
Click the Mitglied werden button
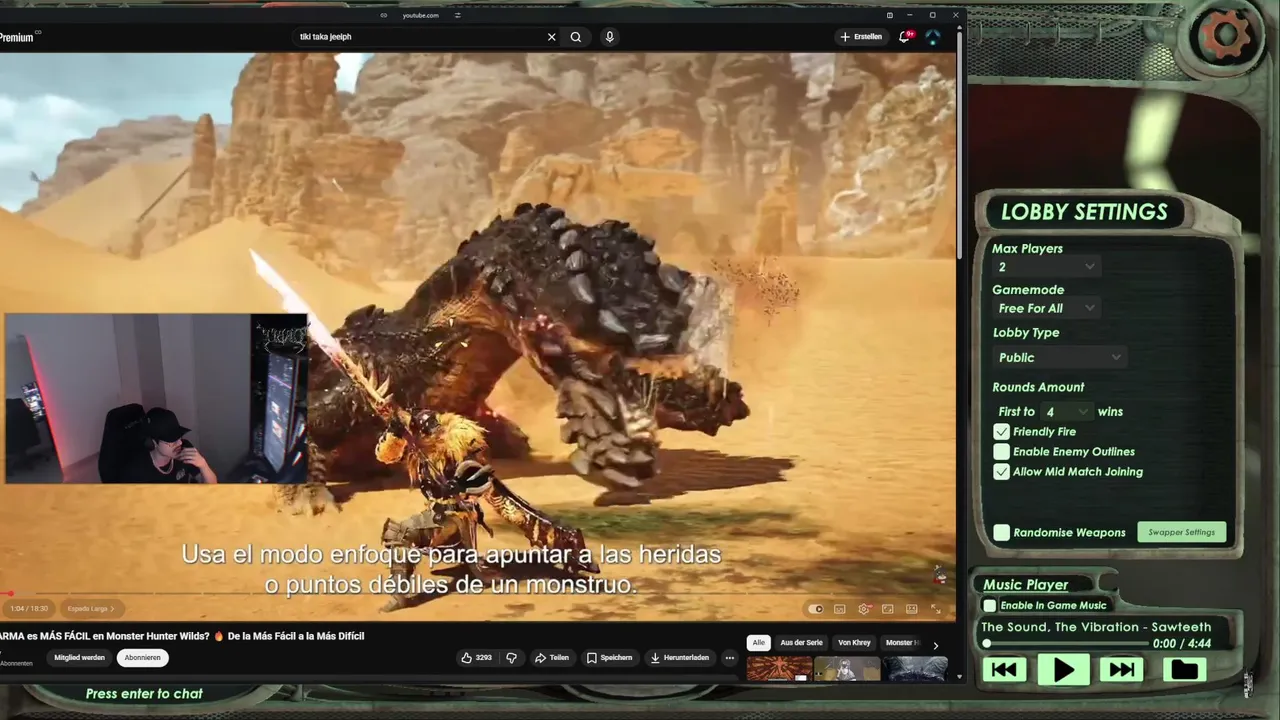pos(79,658)
